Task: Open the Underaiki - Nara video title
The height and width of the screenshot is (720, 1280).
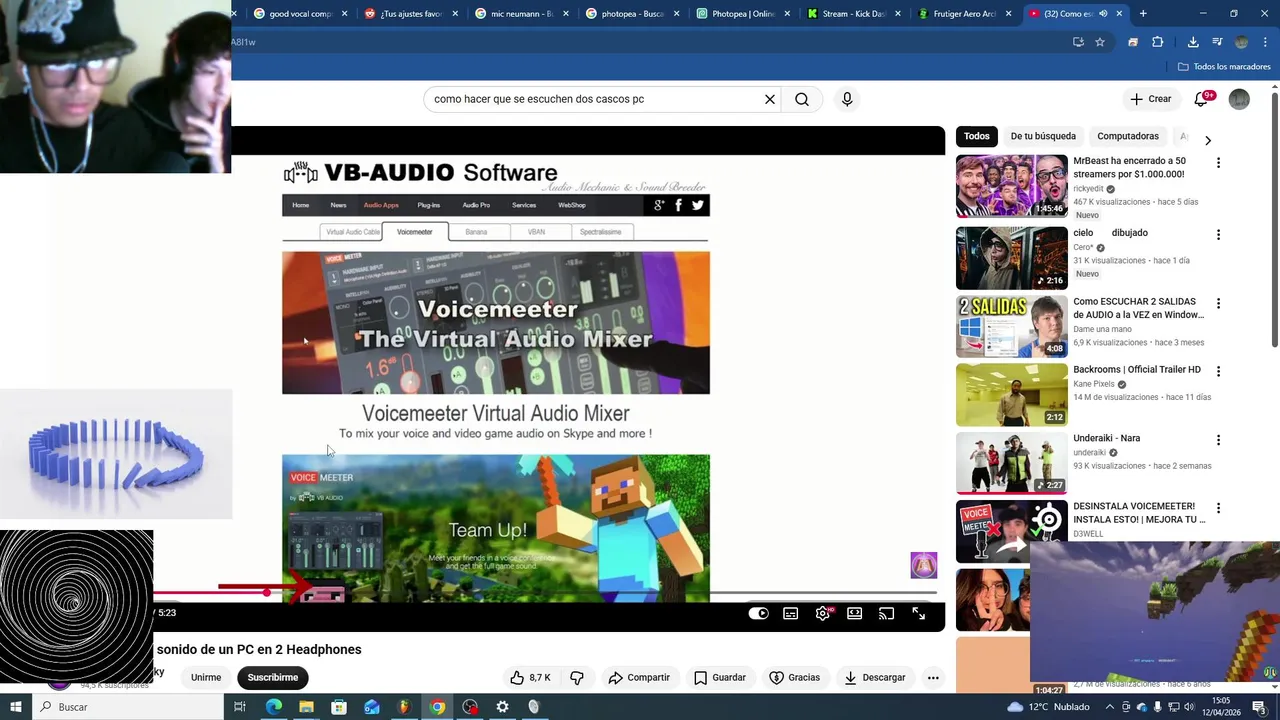Action: pos(1106,438)
